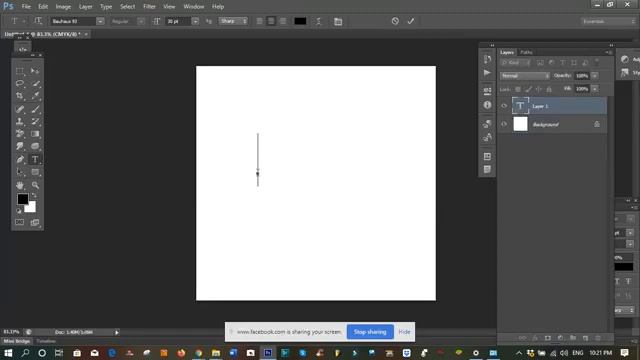
Task: Open the Info panel icon
Action: click(x=487, y=105)
